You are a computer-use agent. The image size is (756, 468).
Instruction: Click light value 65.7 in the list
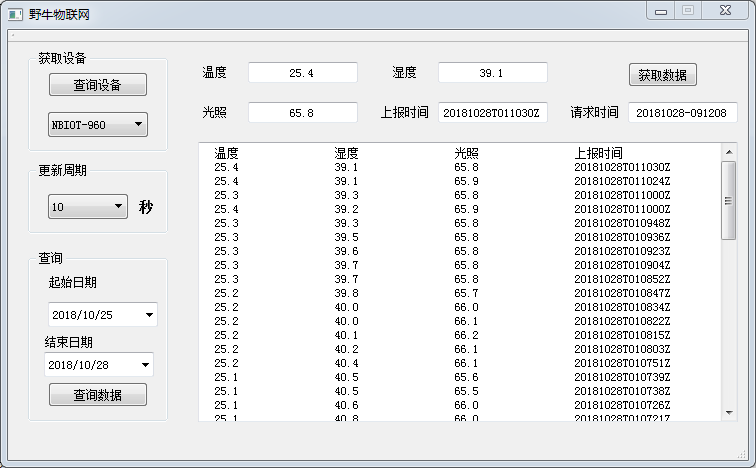click(x=466, y=293)
